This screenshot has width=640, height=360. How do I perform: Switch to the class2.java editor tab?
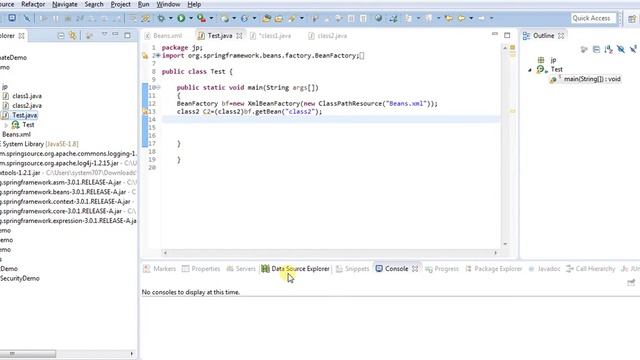tap(328, 36)
